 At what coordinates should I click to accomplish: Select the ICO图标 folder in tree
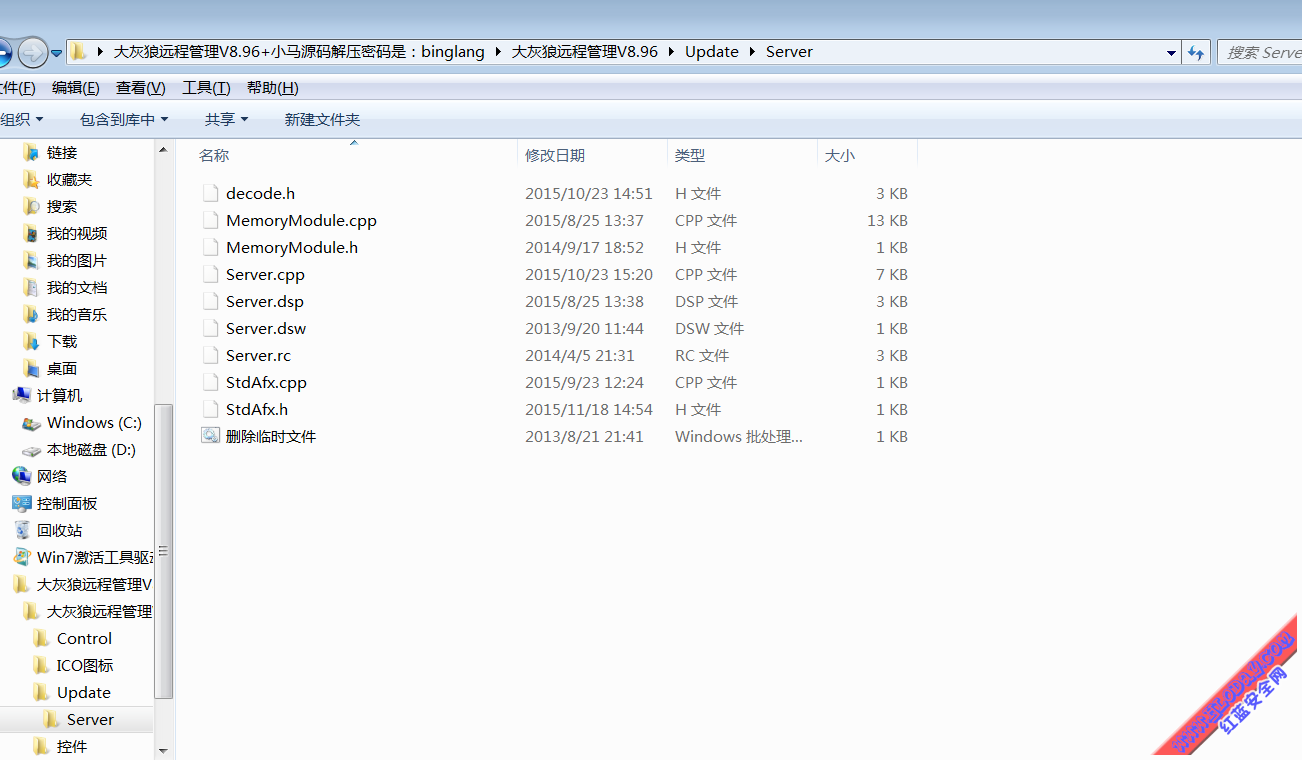(85, 665)
